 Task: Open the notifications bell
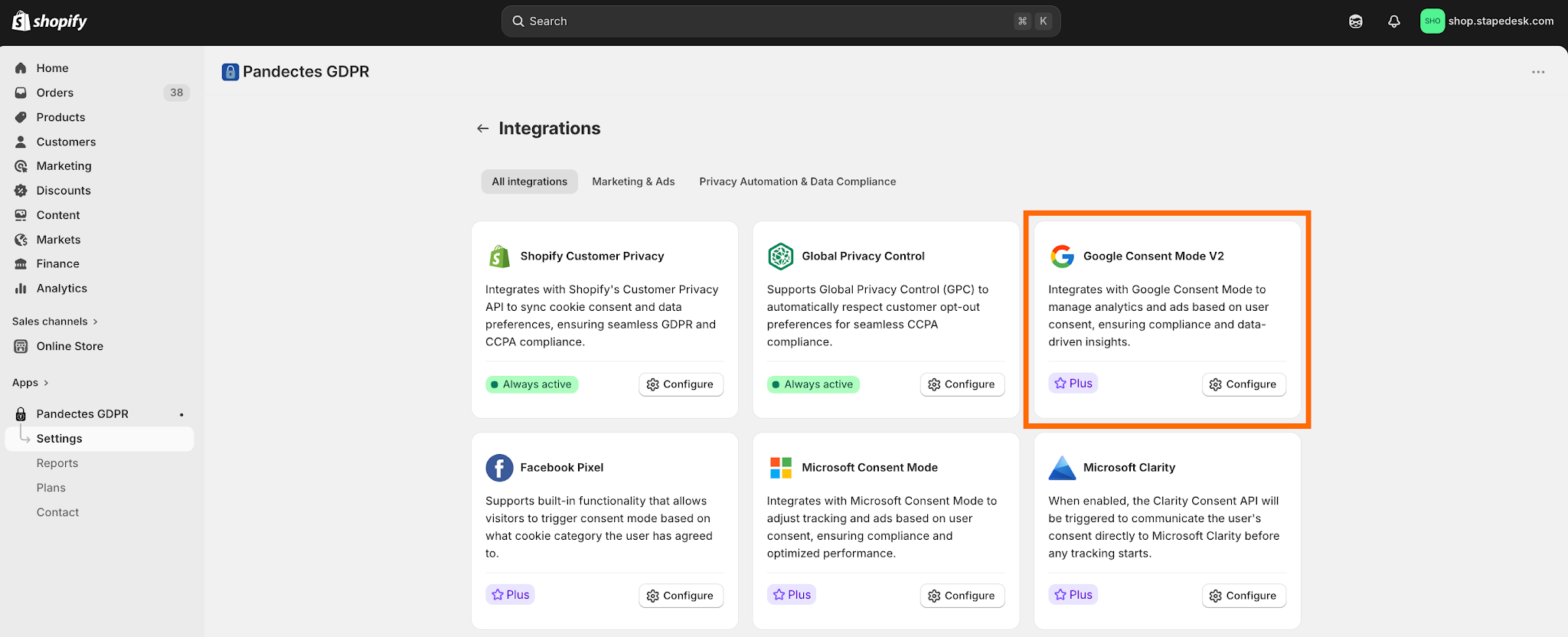[x=1394, y=21]
